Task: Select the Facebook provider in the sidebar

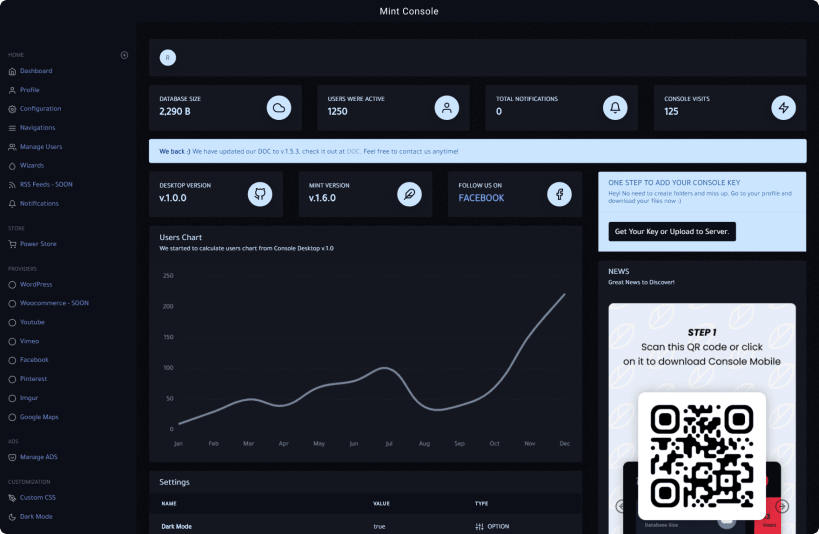Action: click(34, 360)
